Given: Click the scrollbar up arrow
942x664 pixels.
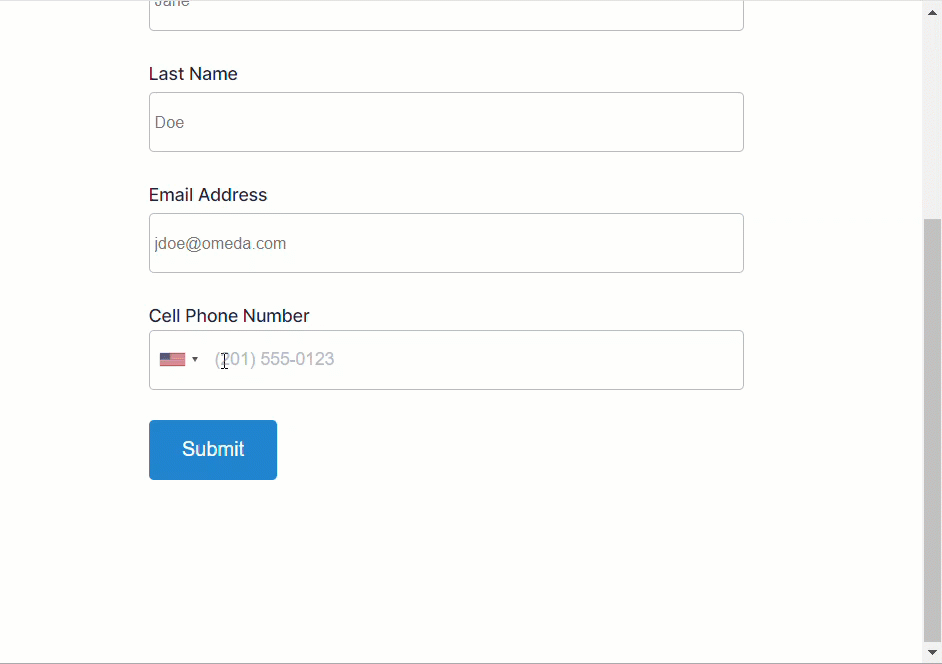Looking at the screenshot, I should (x=932, y=6).
